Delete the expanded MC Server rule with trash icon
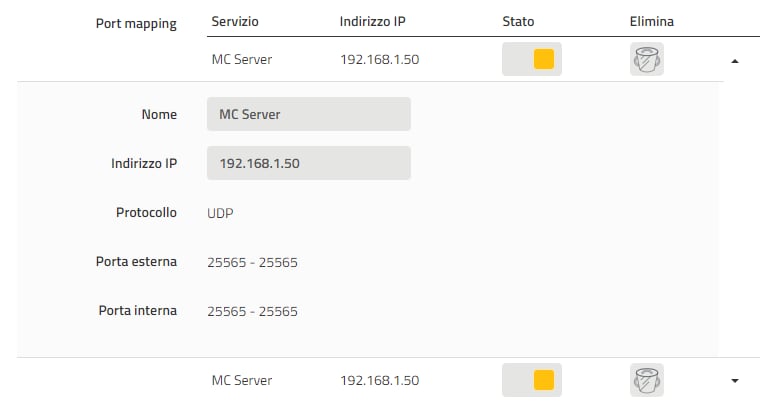The height and width of the screenshot is (414, 764). [647, 59]
